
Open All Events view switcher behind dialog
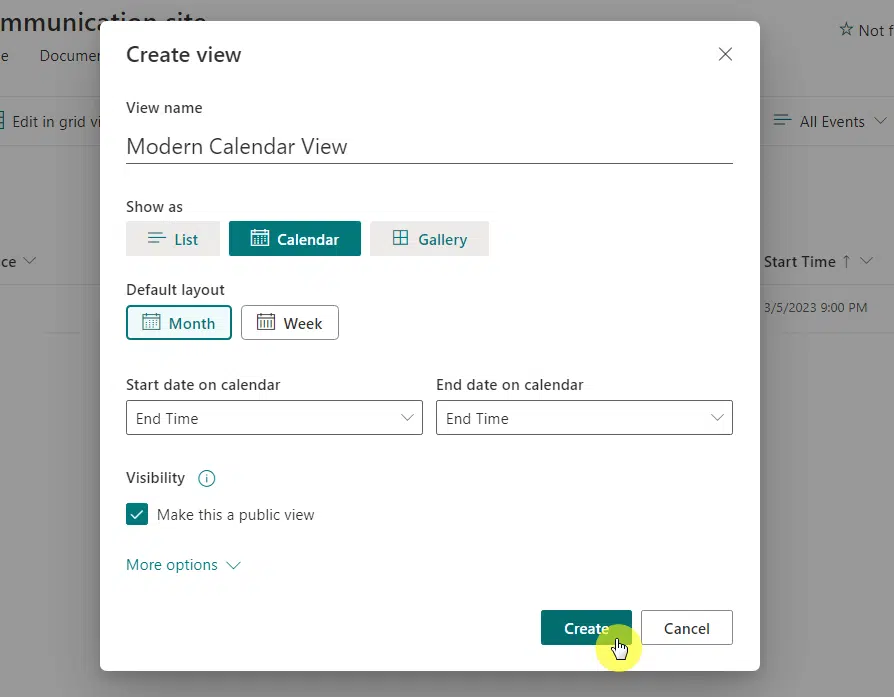830,121
